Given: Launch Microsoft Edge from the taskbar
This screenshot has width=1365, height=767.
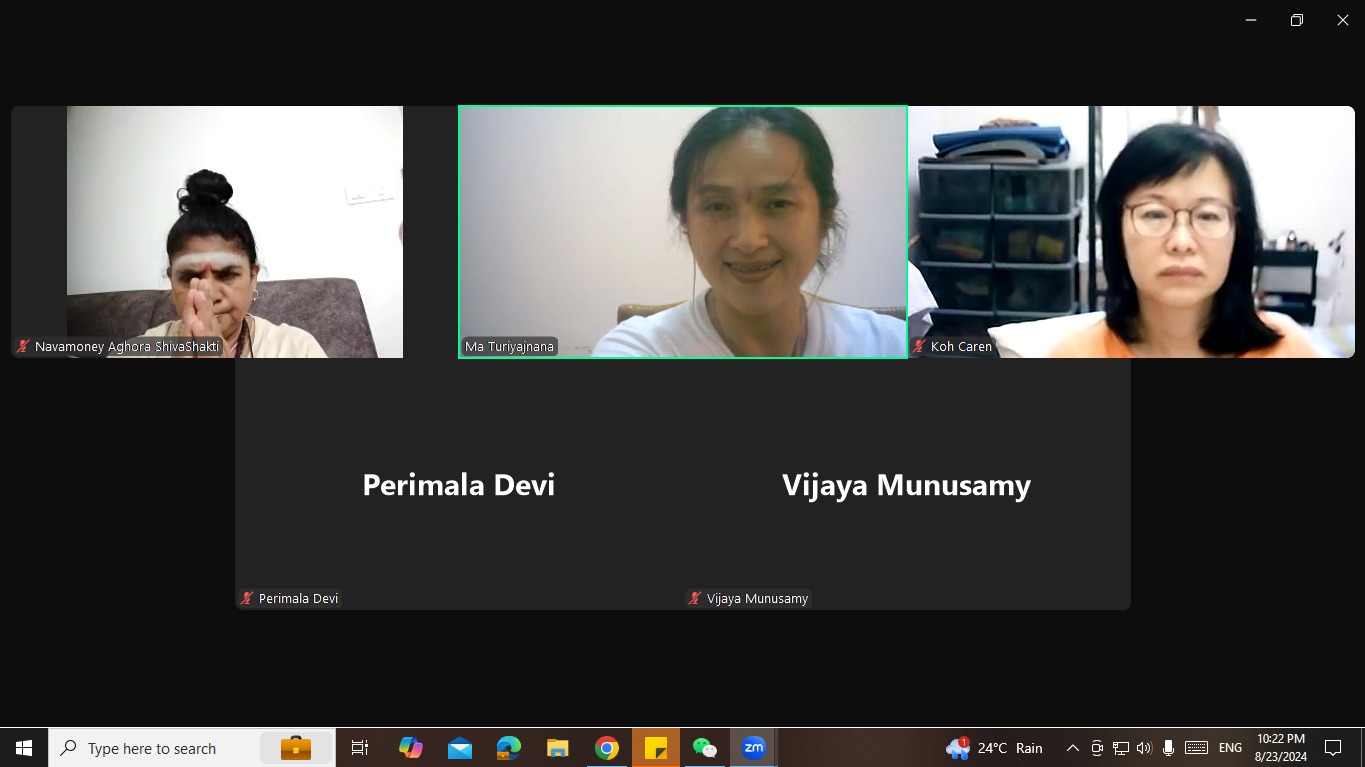Looking at the screenshot, I should [509, 747].
